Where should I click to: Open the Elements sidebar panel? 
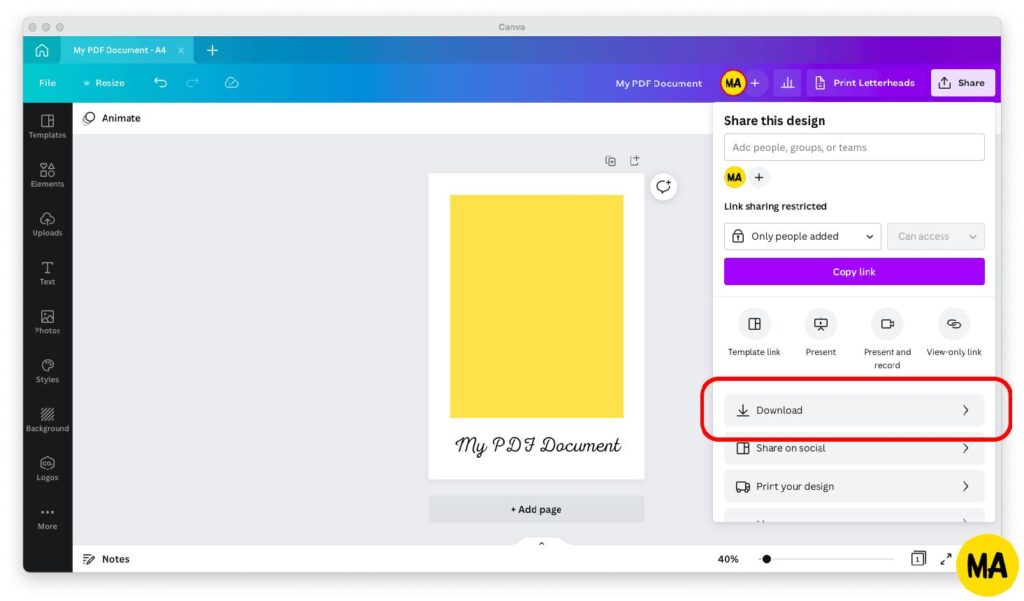point(47,175)
